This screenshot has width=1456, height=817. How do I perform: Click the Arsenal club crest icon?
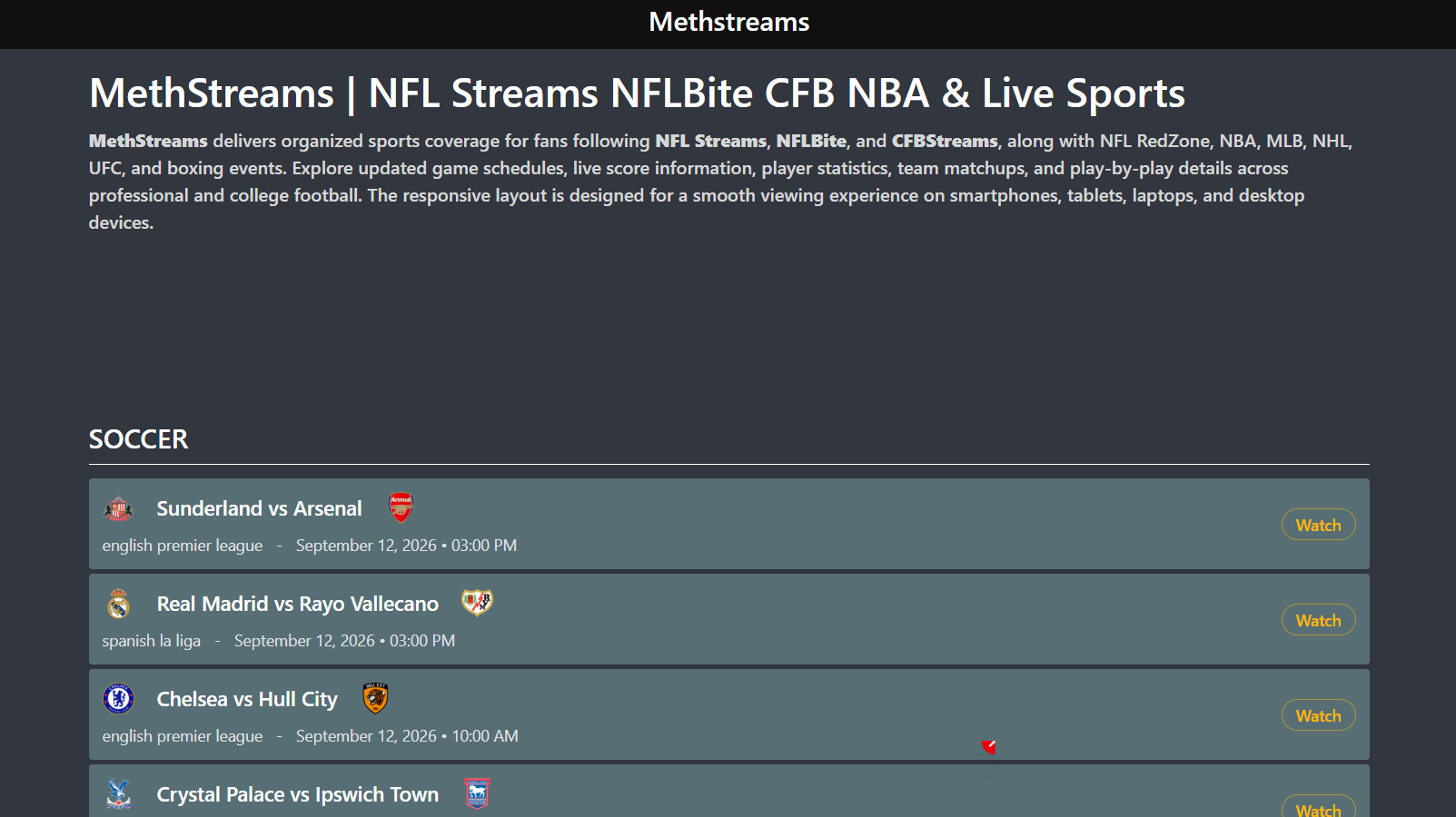401,507
